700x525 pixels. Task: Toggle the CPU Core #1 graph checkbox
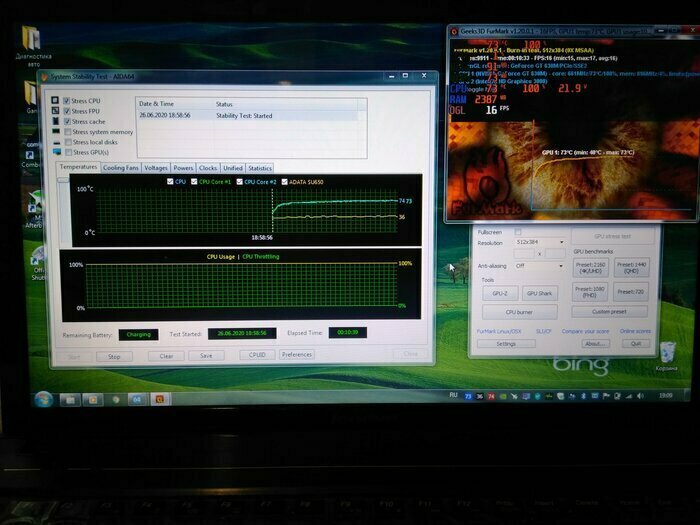click(x=194, y=181)
